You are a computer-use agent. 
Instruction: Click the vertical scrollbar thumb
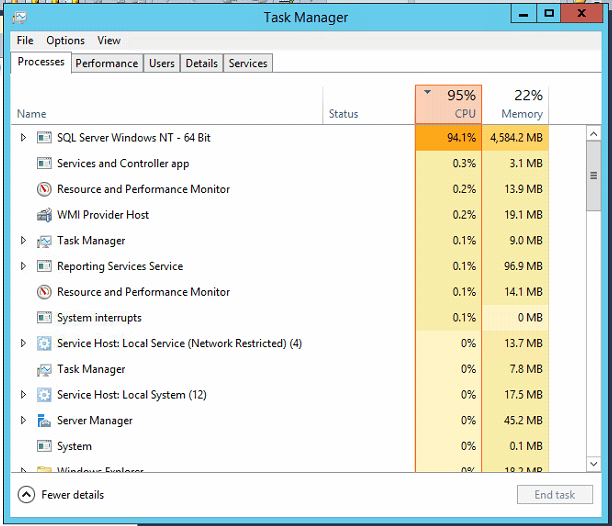tap(594, 176)
